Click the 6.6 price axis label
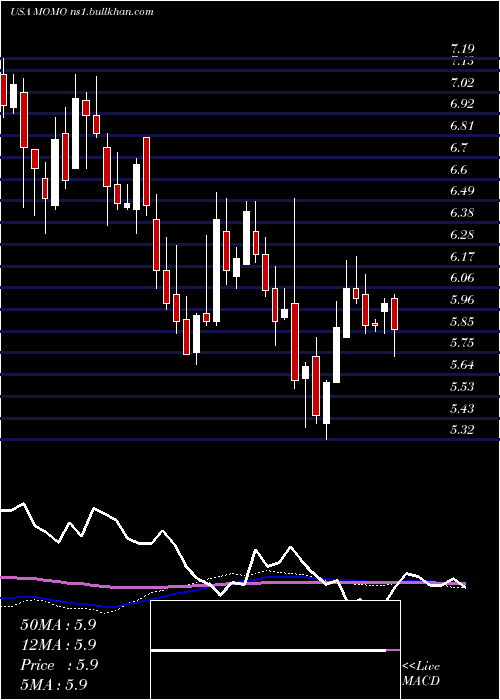This screenshot has height=700, width=500. [x=459, y=170]
